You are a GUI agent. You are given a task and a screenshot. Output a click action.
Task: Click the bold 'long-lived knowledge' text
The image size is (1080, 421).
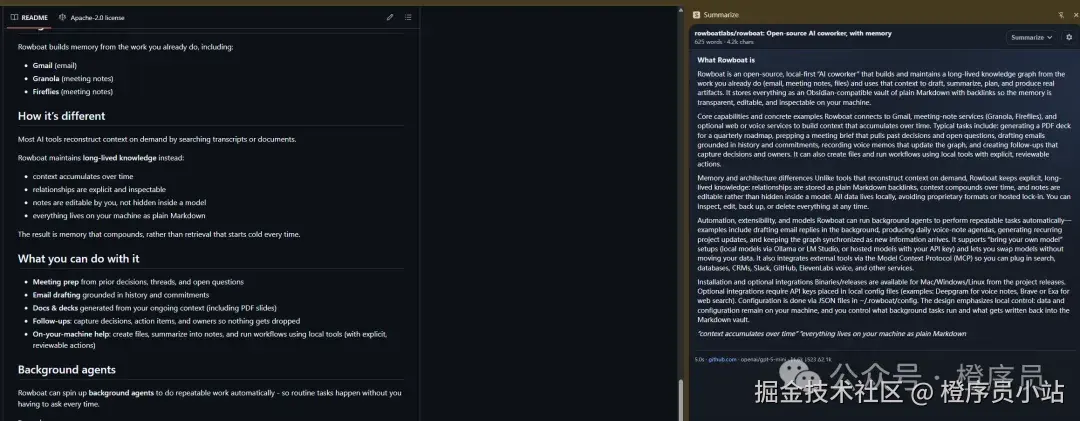(119, 158)
